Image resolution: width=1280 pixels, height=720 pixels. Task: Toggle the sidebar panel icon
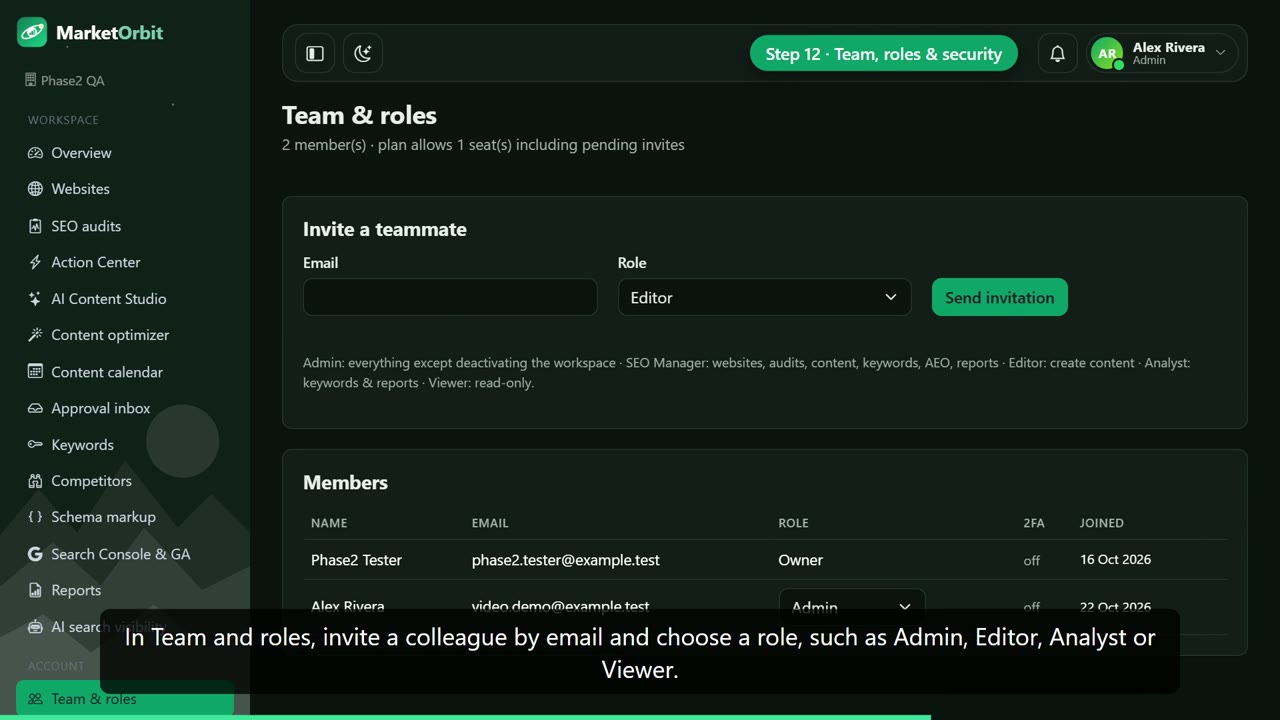click(315, 54)
